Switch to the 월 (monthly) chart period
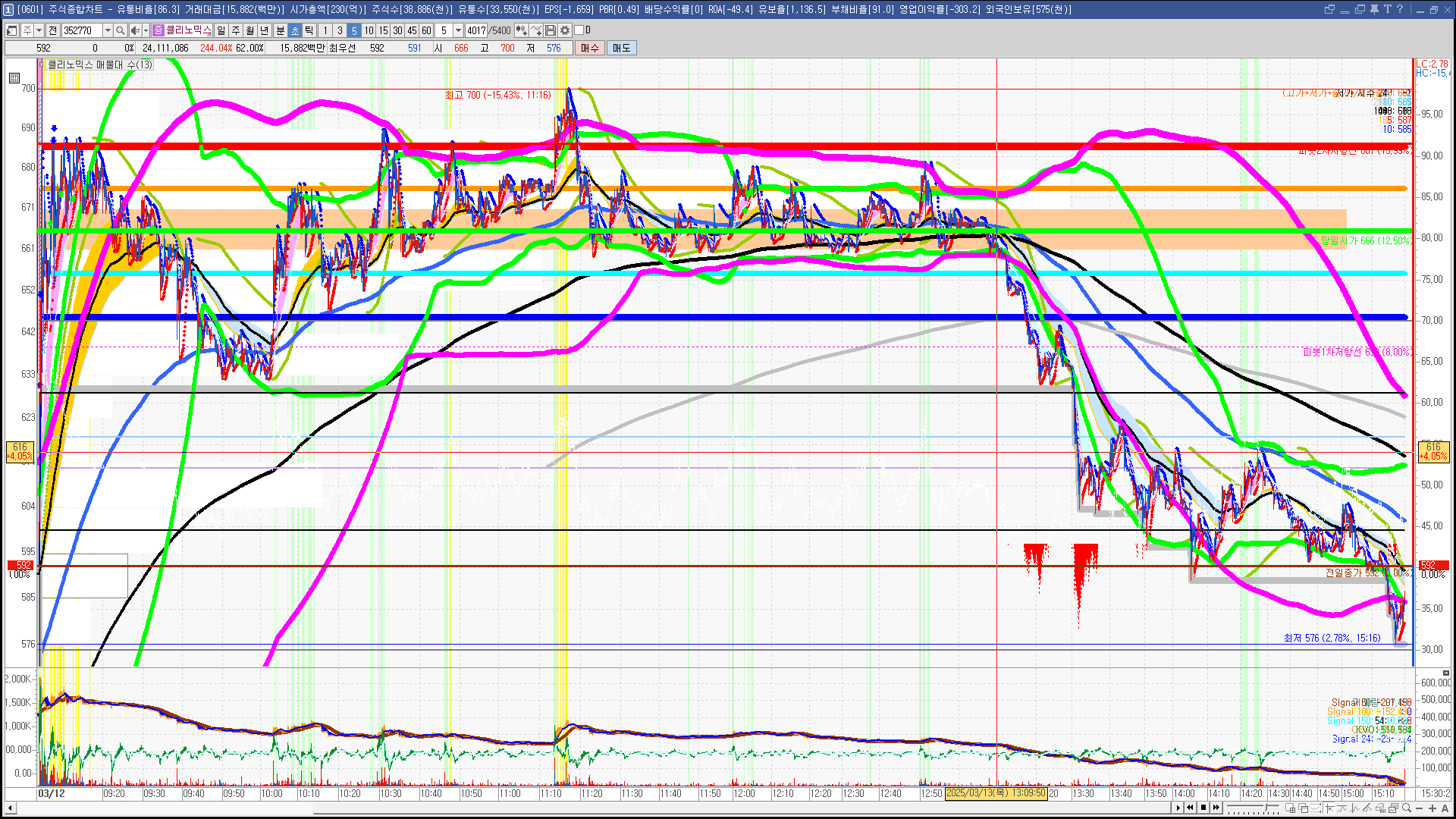Viewport: 1456px width, 819px height. (x=249, y=30)
